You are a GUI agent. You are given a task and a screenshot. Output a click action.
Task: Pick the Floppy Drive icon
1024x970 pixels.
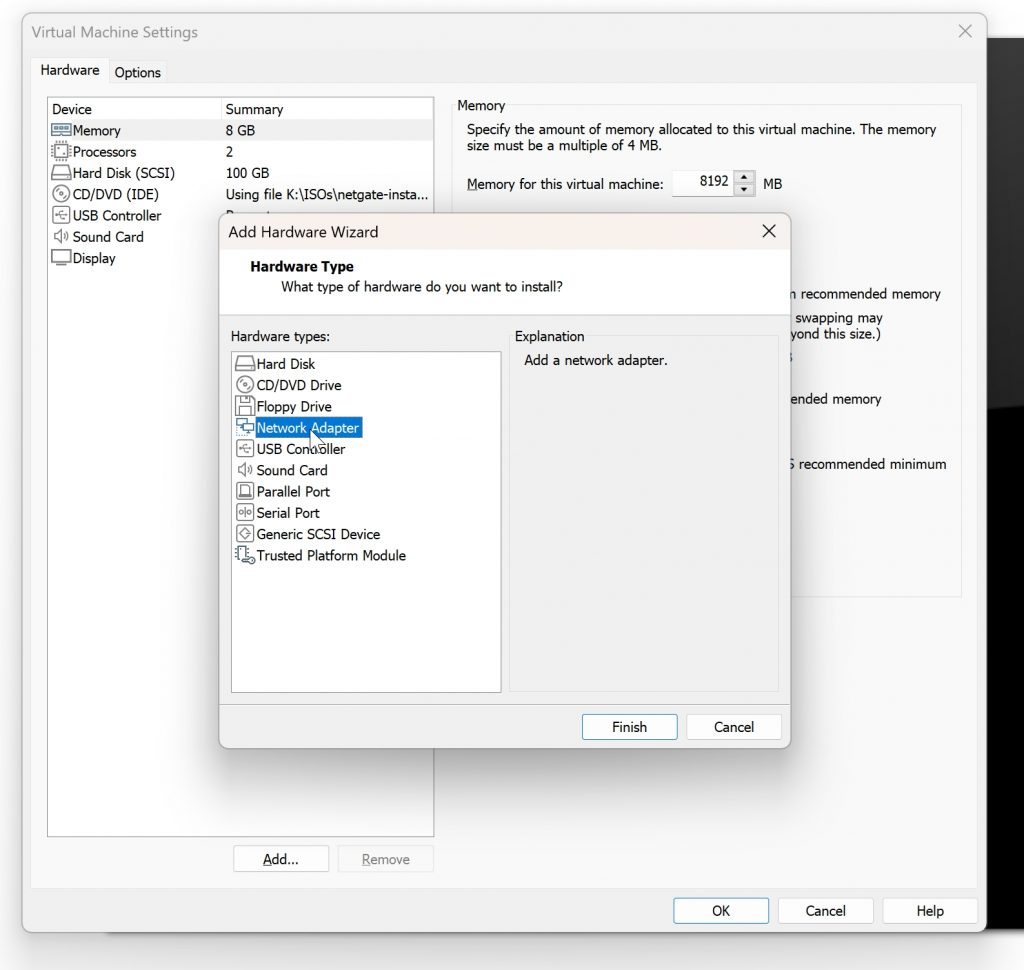pyautogui.click(x=244, y=406)
